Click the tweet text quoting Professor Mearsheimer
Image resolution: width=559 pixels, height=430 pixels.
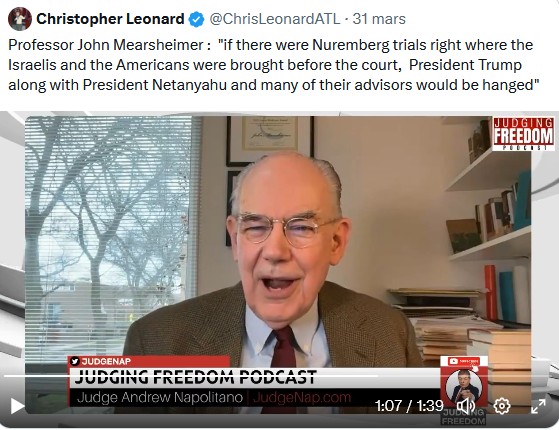(273, 65)
